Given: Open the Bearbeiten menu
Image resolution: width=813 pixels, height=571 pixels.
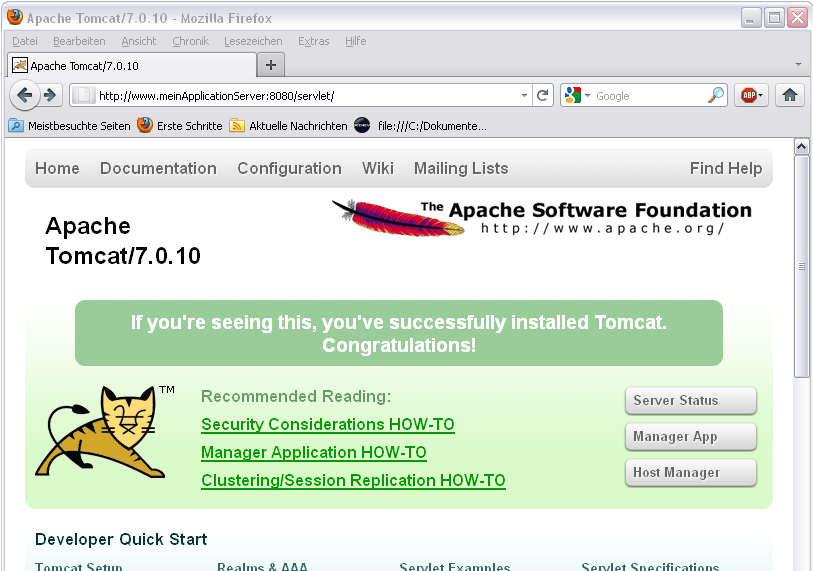Looking at the screenshot, I should pos(79,41).
